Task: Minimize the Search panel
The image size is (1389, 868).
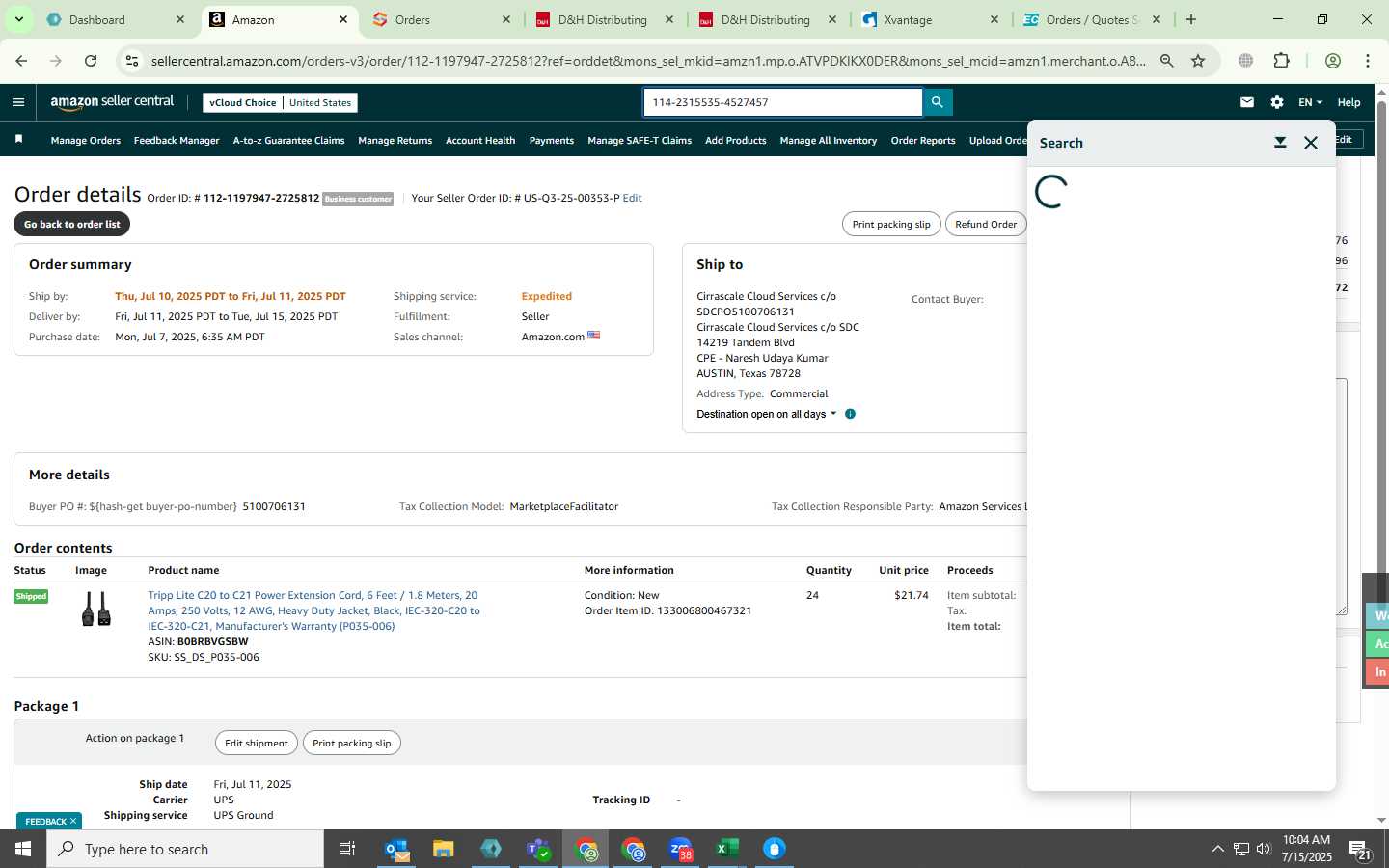Action: tap(1280, 143)
